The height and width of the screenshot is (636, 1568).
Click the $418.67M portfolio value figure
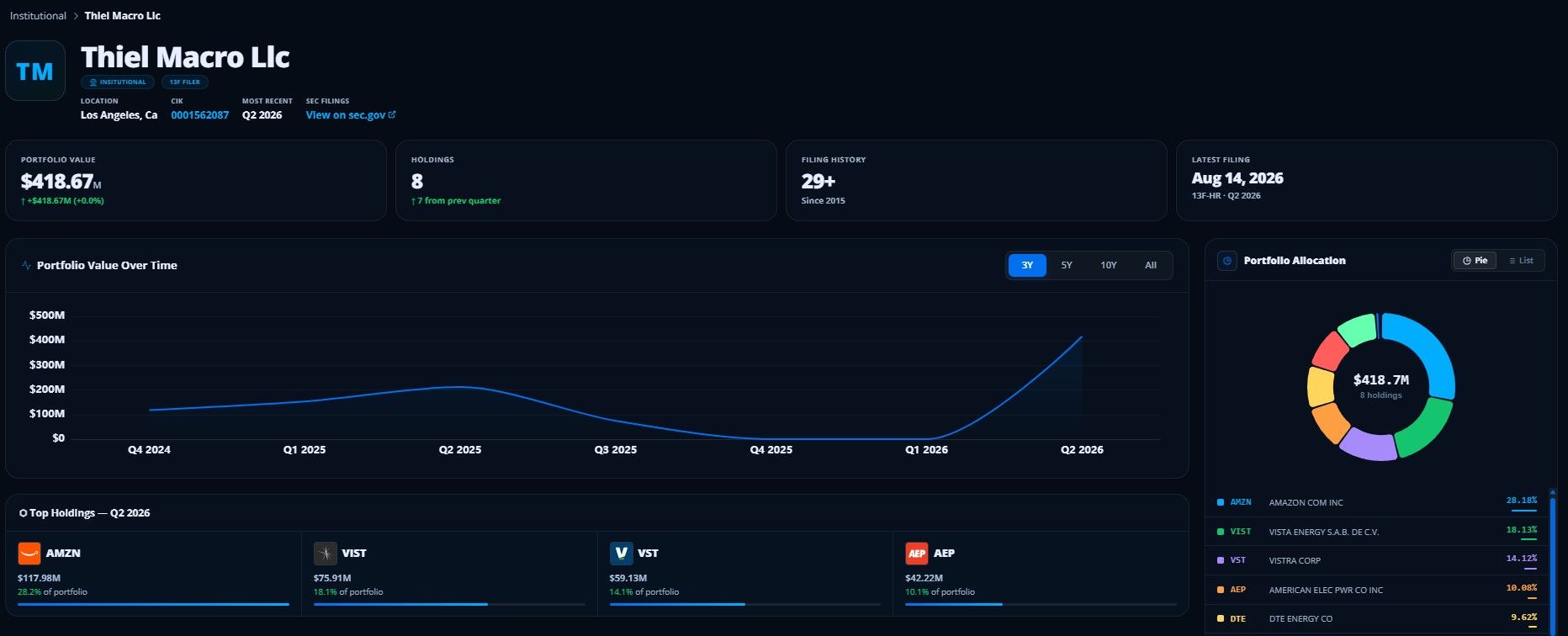tap(61, 181)
